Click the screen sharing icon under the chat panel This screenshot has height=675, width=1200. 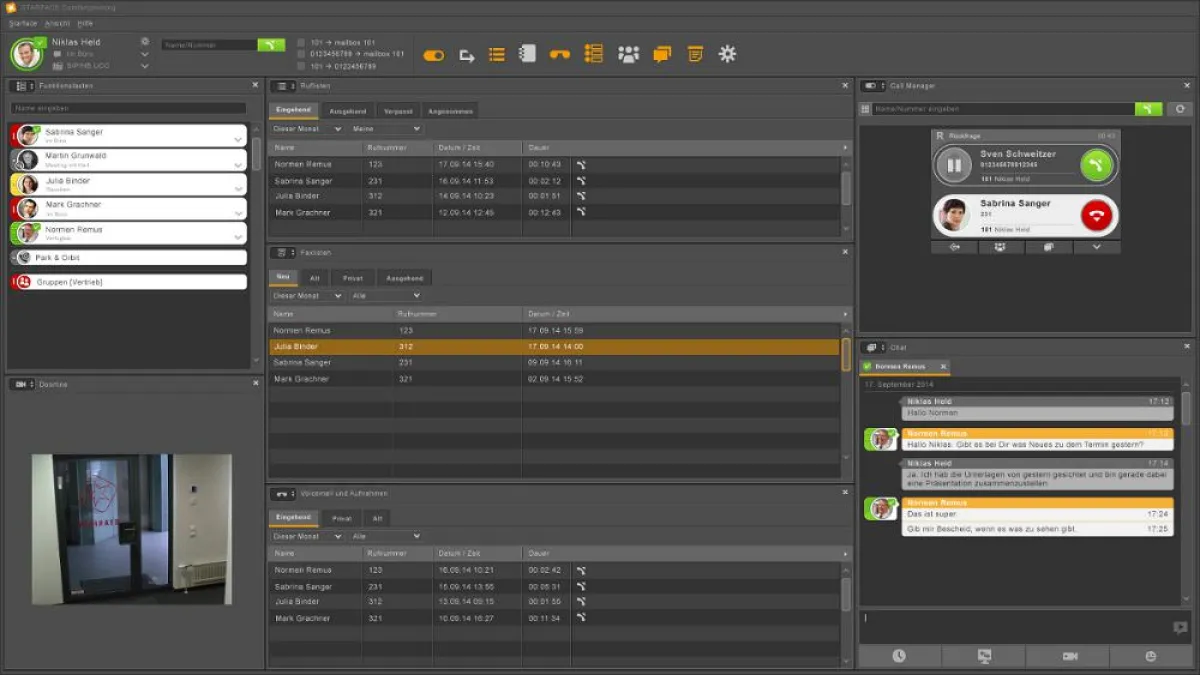[x=984, y=655]
